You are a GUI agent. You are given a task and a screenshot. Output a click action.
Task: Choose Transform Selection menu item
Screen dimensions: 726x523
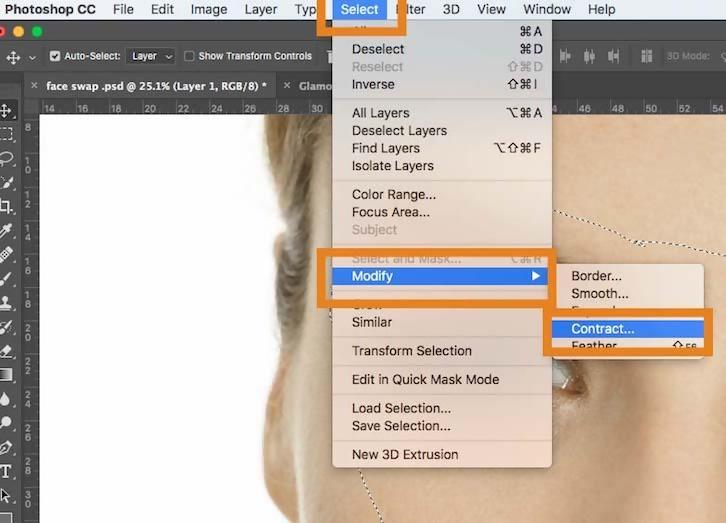442,351
